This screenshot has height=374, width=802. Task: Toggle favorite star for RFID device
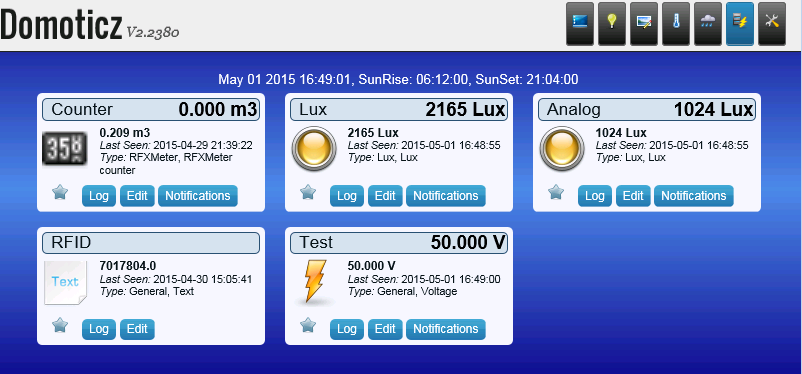[60, 325]
